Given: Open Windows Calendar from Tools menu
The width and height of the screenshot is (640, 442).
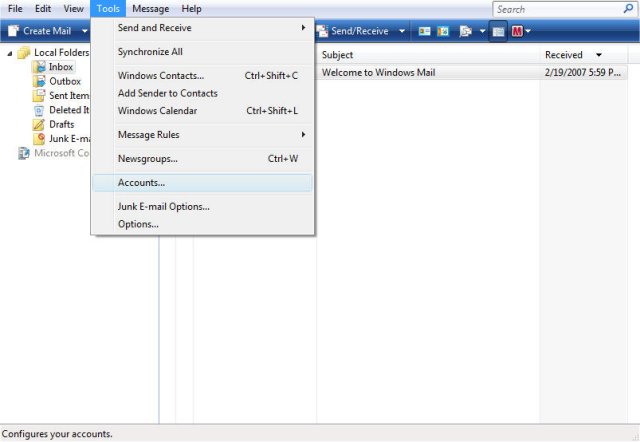Looking at the screenshot, I should pyautogui.click(x=203, y=111).
